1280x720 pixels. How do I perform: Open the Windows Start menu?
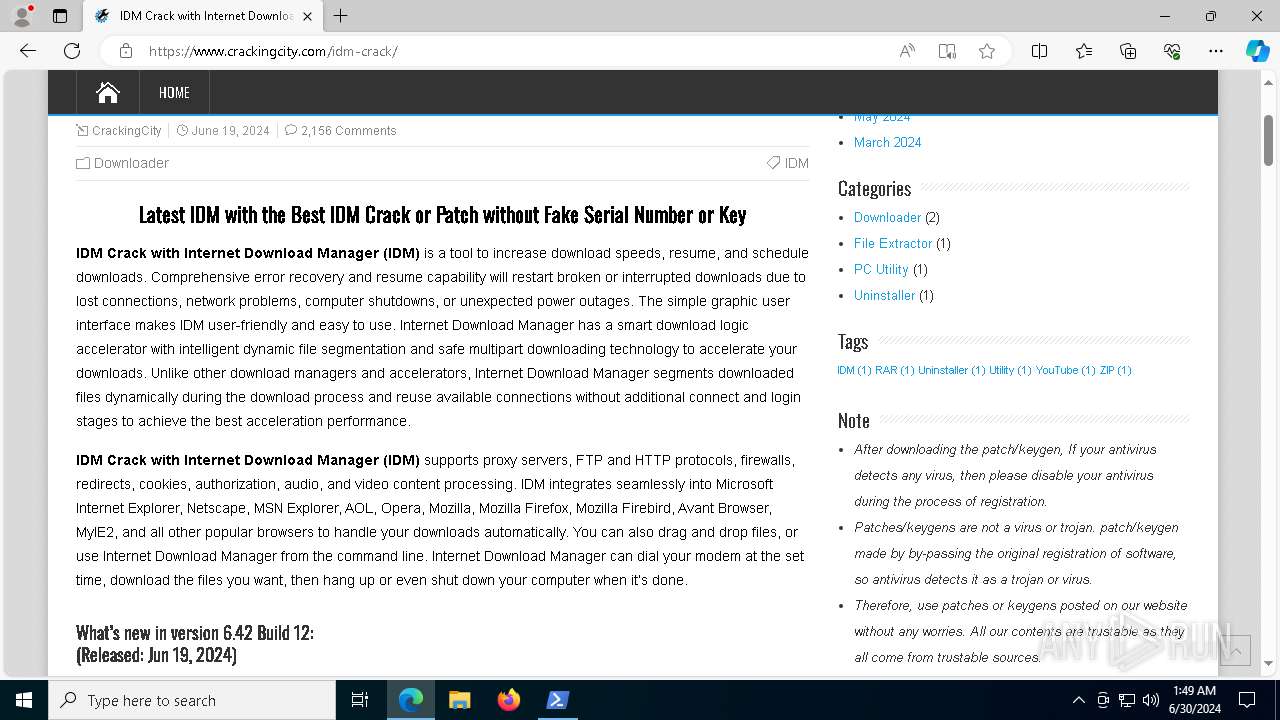click(x=24, y=700)
